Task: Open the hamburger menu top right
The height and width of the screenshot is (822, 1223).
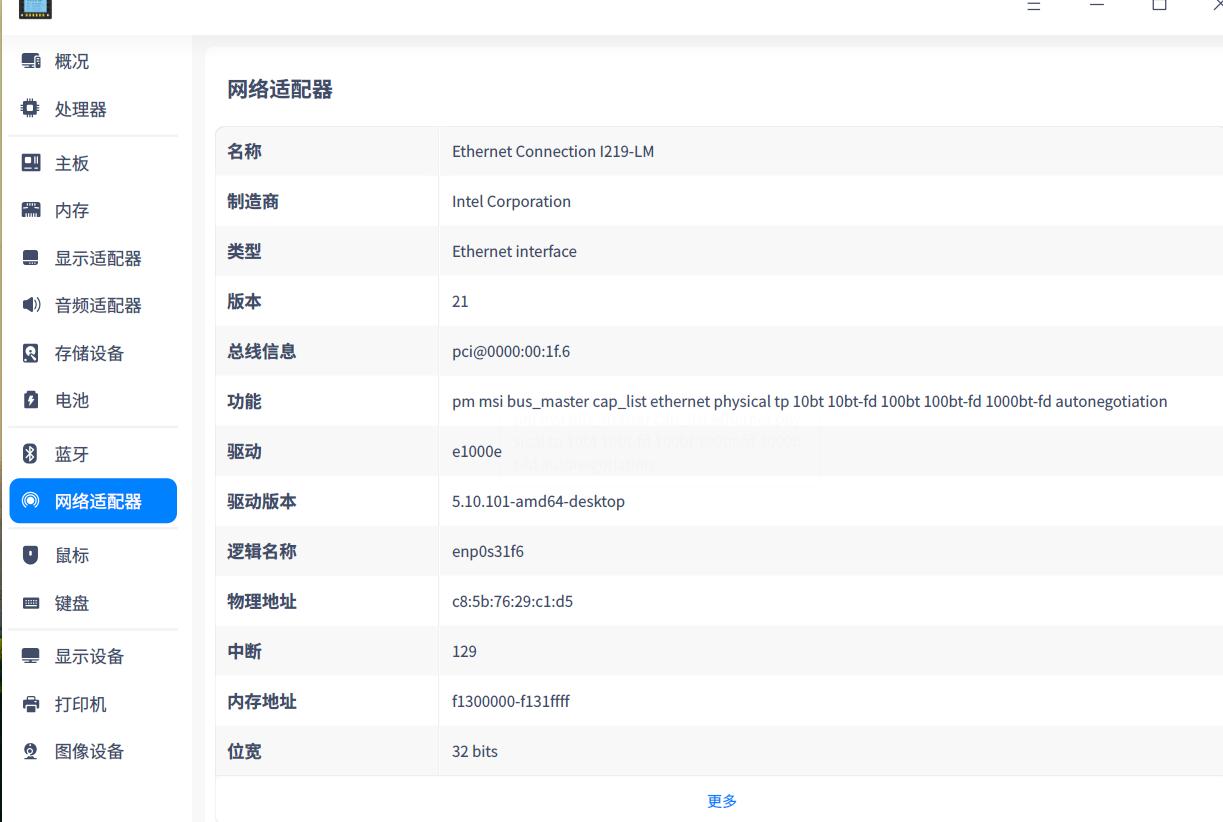Action: [x=1032, y=7]
